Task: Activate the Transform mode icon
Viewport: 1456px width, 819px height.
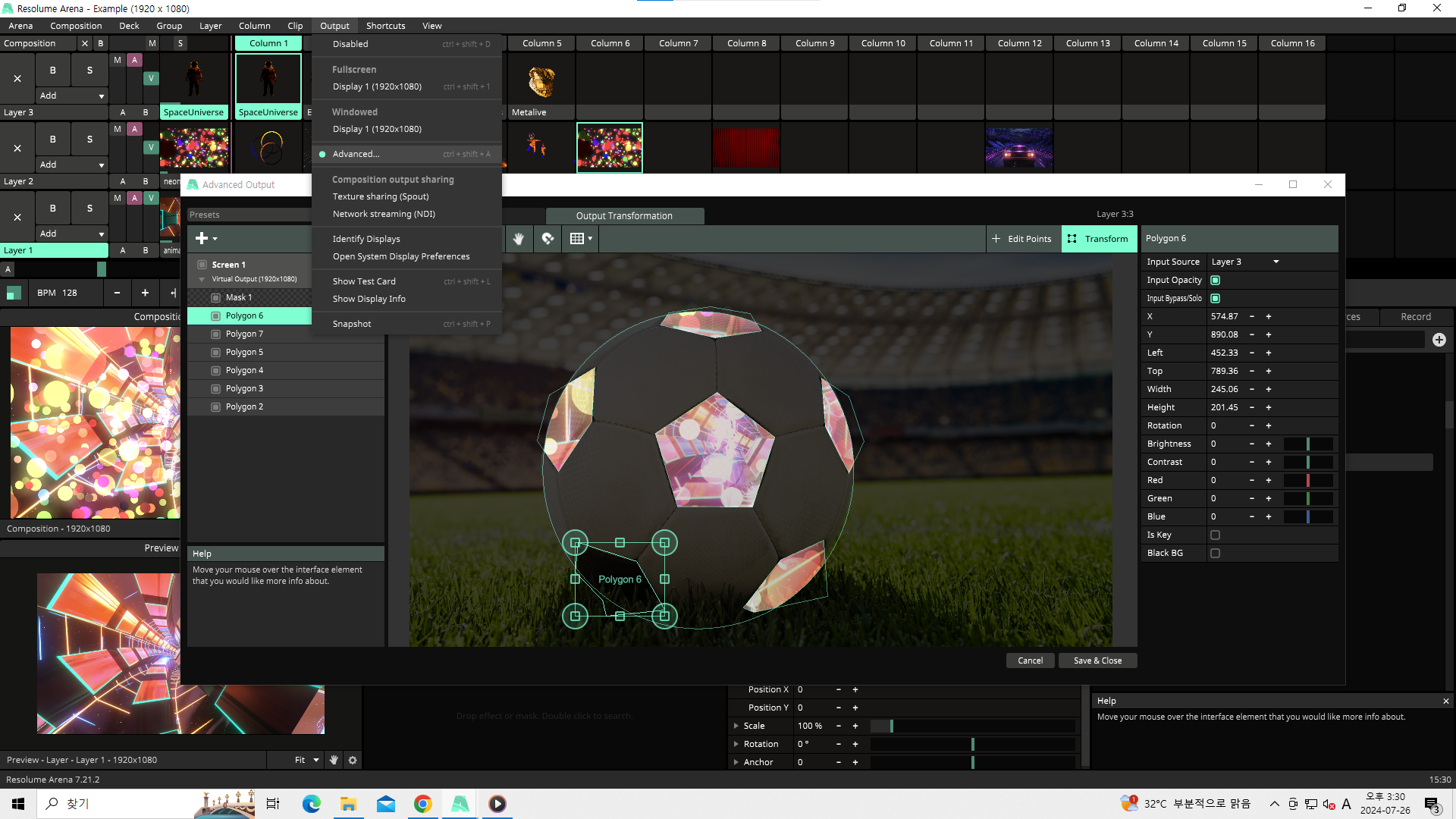Action: (x=1072, y=239)
